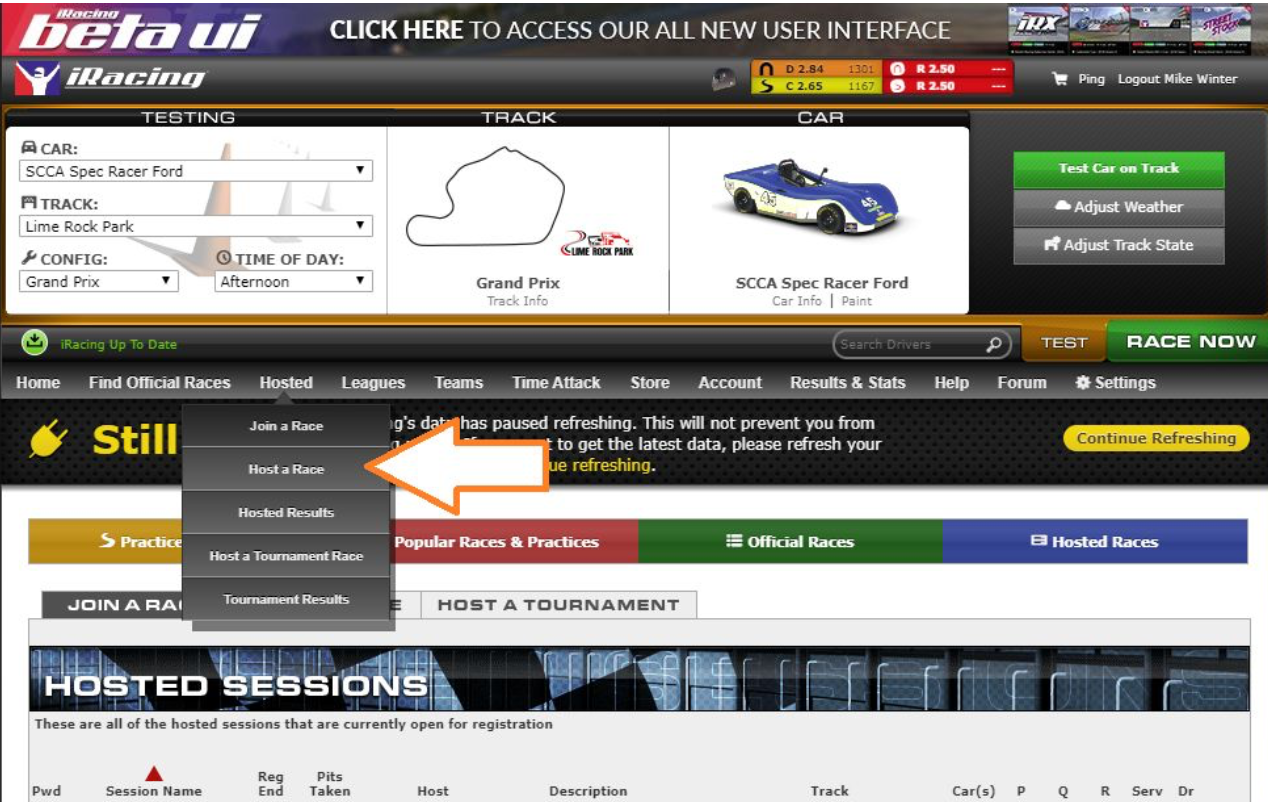Open the shopping cart icon

(1060, 79)
